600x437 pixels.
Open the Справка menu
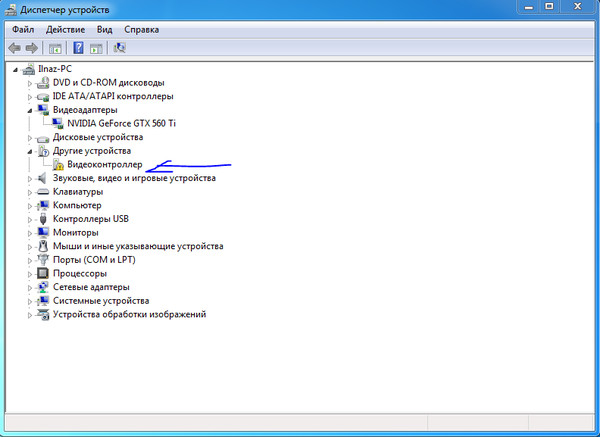point(141,29)
